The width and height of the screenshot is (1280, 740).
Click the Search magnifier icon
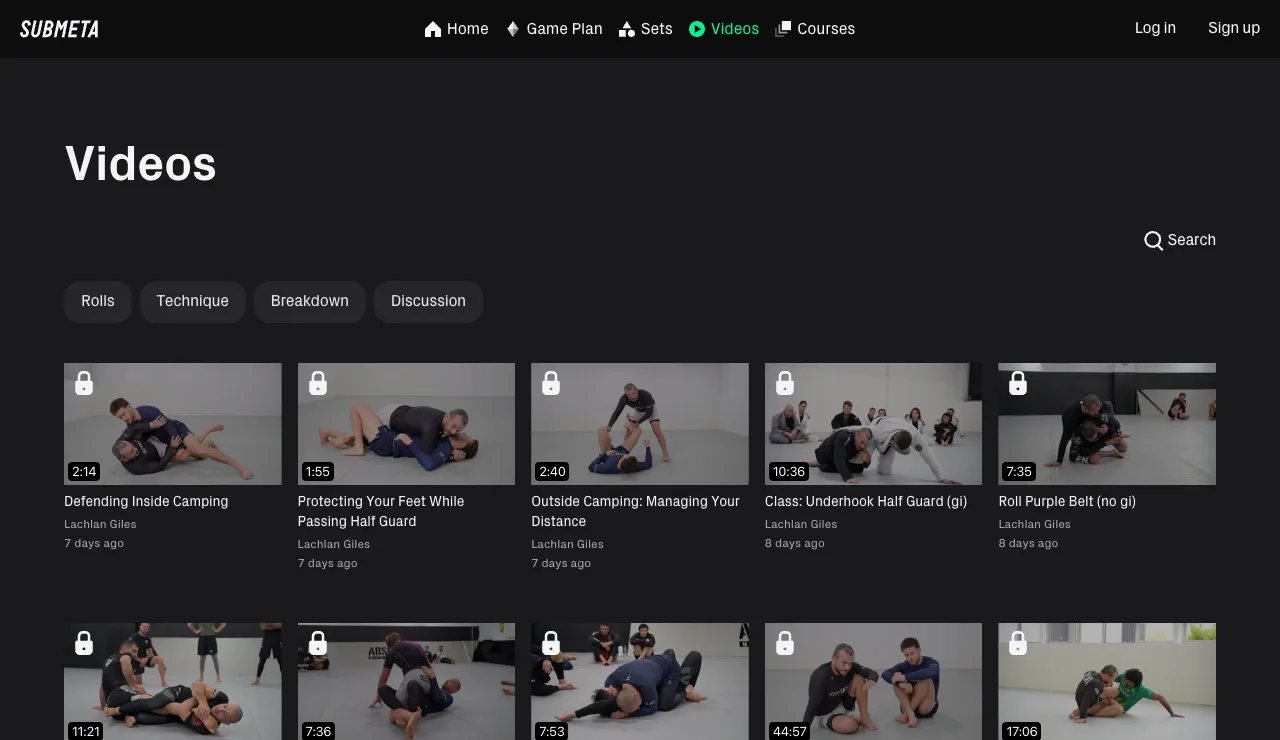click(x=1153, y=240)
